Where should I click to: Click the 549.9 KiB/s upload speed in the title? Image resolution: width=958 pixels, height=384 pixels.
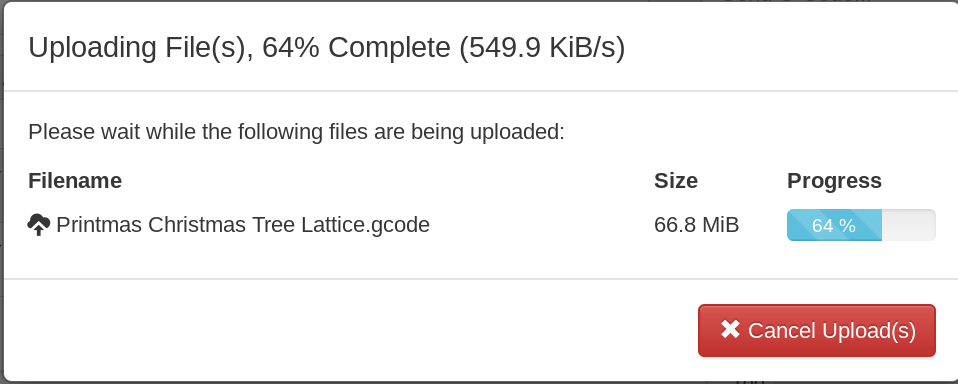[x=543, y=48]
